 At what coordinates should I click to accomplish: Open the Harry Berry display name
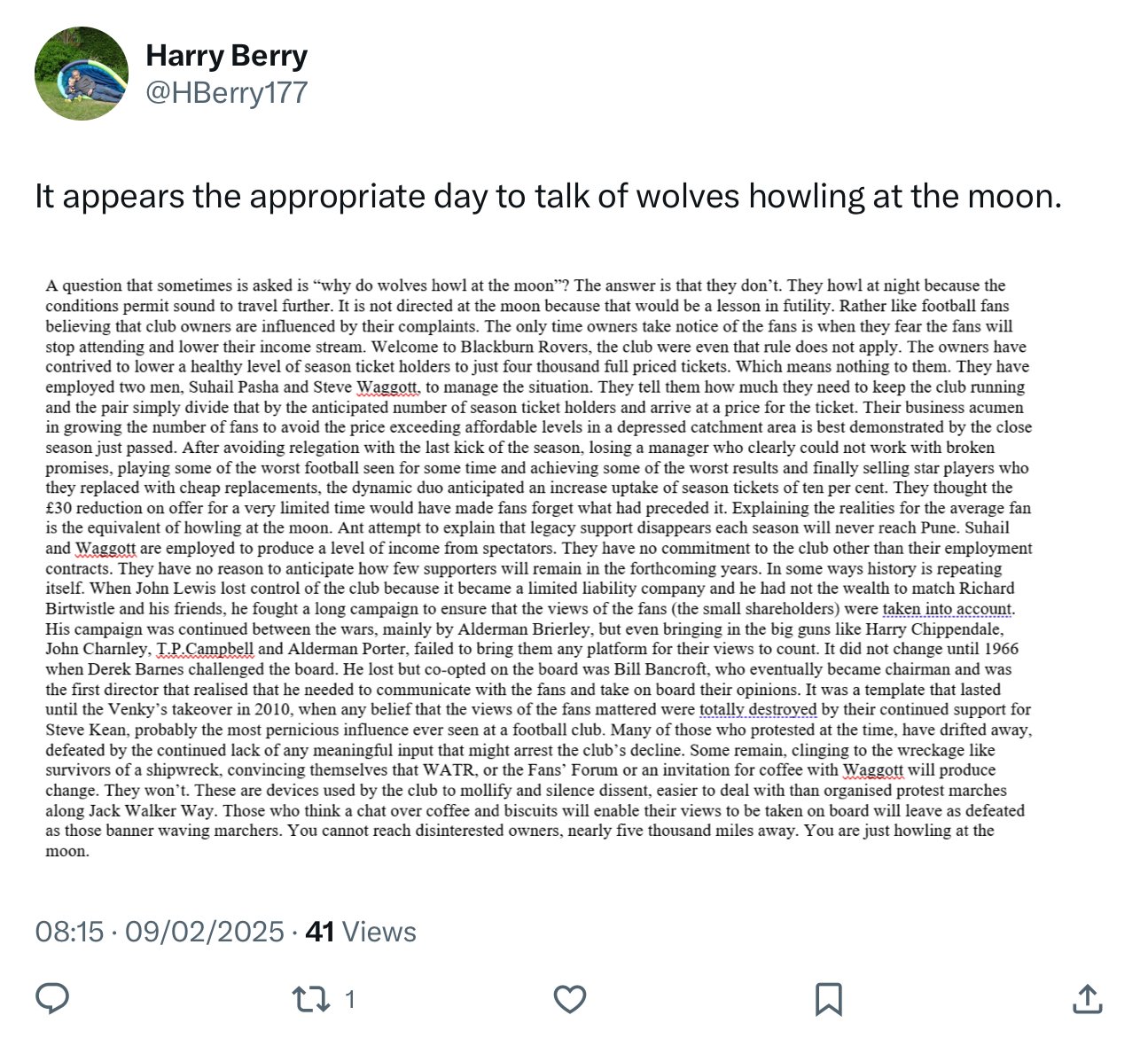click(x=227, y=55)
